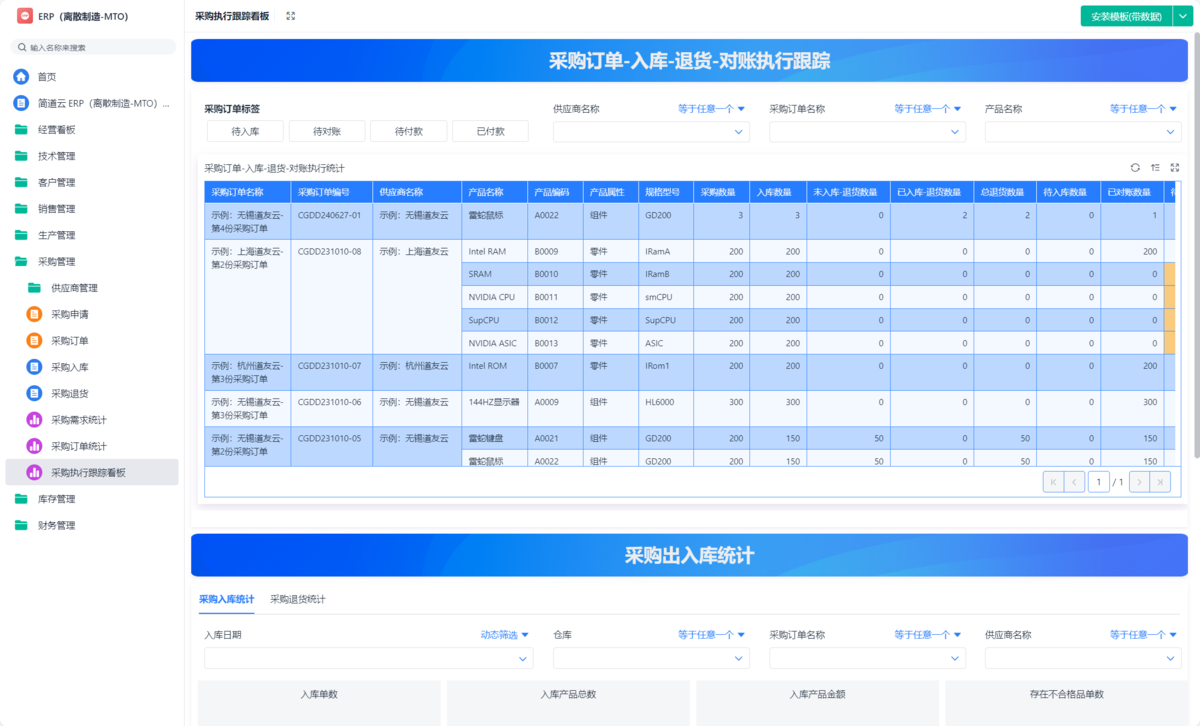Click the refresh icon on the statistics table
1200x726 pixels.
click(1135, 168)
